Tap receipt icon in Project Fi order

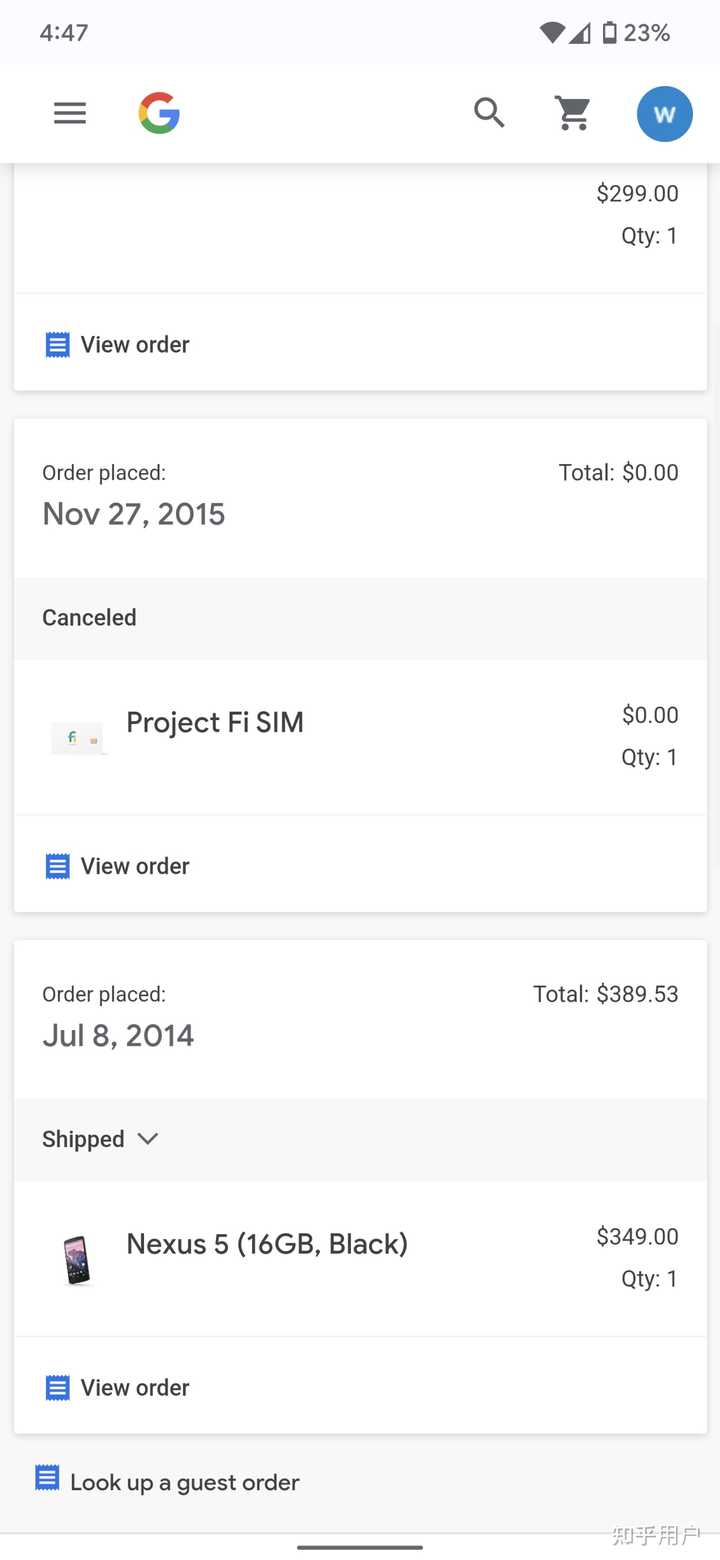[58, 866]
